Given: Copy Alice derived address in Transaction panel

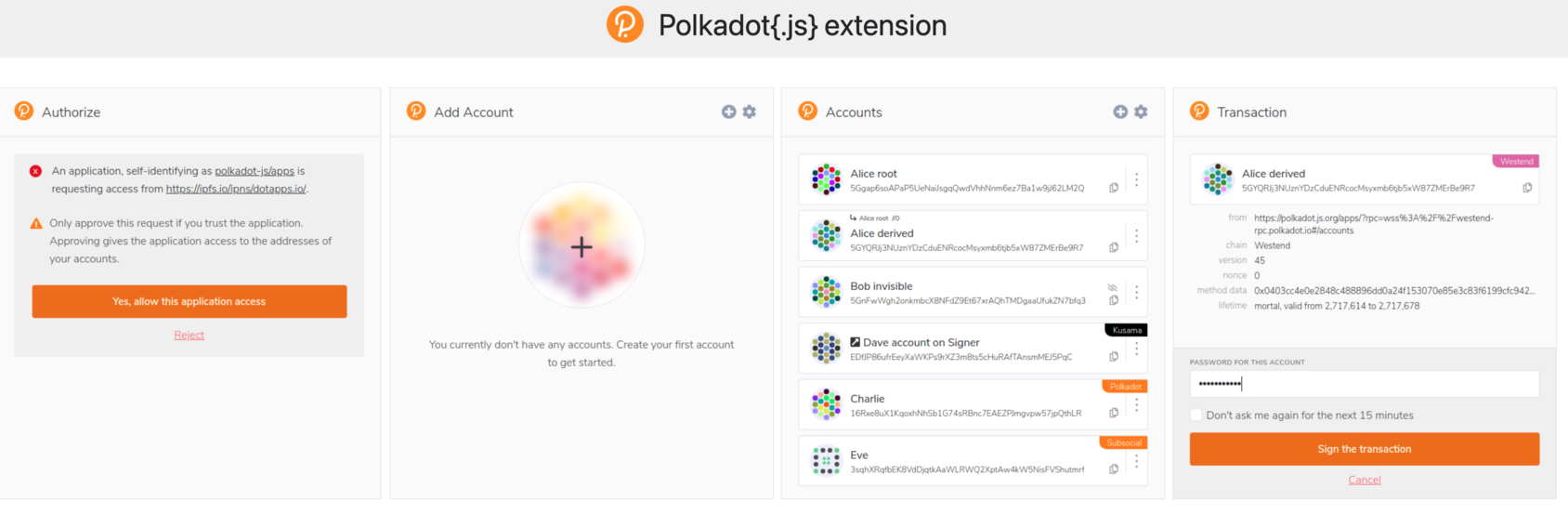Looking at the screenshot, I should click(x=1527, y=188).
